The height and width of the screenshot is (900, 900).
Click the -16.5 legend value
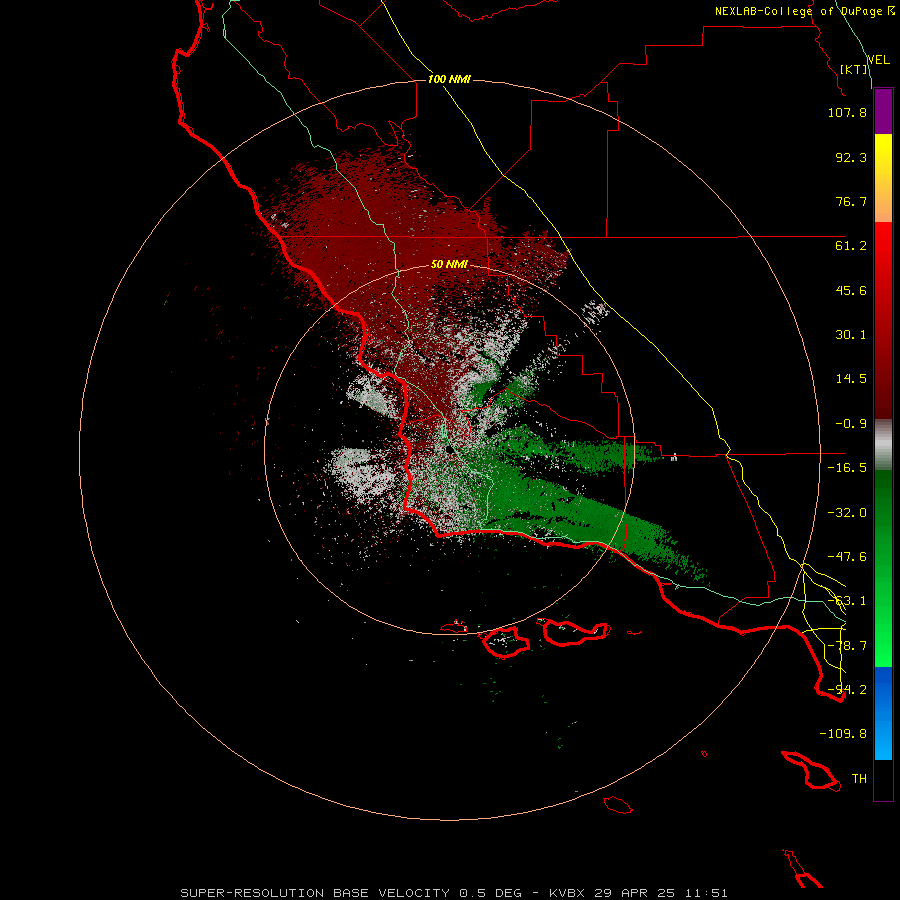click(847, 468)
